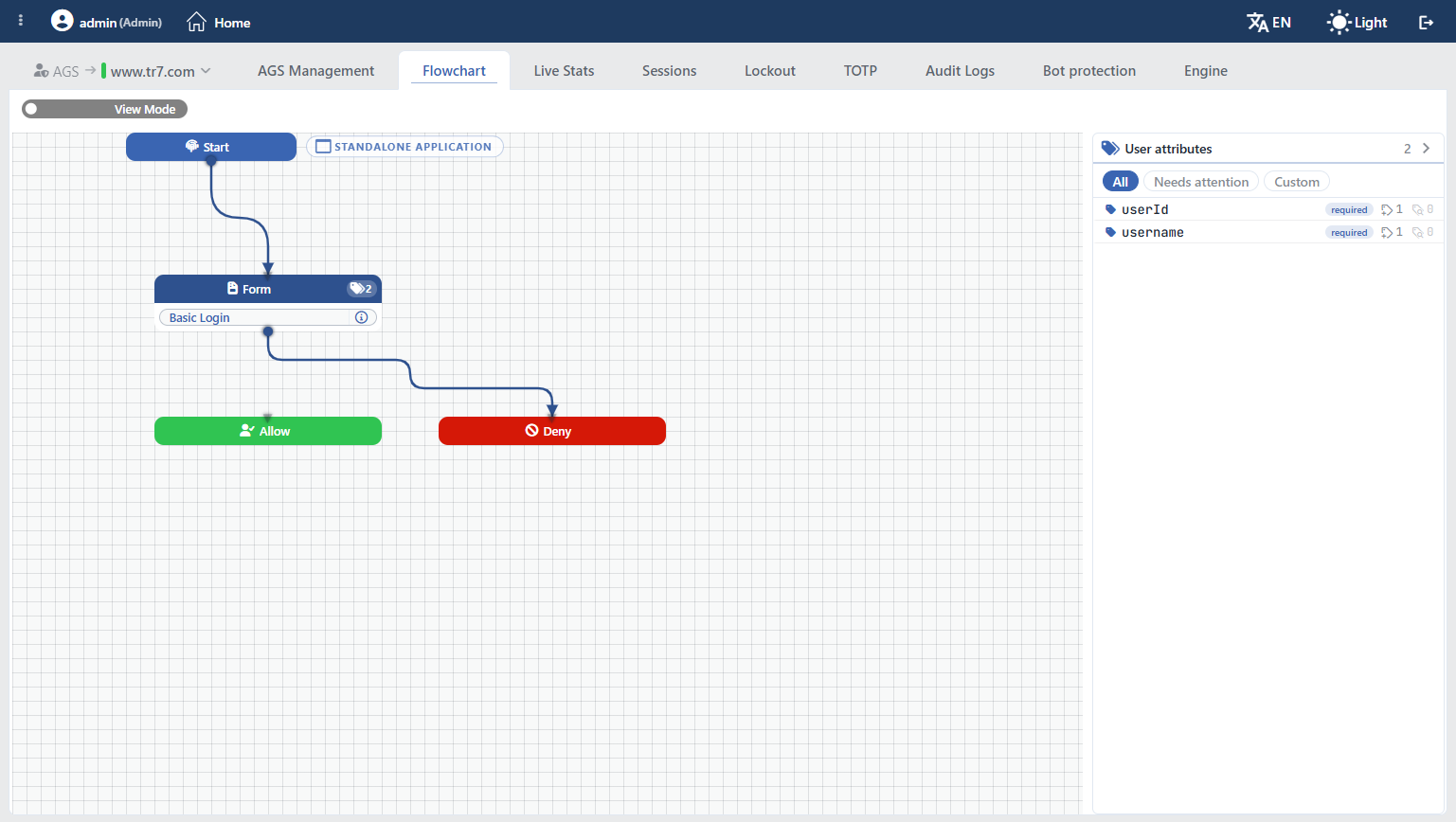This screenshot has height=822, width=1456.
Task: Select the Flowchart tab
Action: [x=454, y=71]
